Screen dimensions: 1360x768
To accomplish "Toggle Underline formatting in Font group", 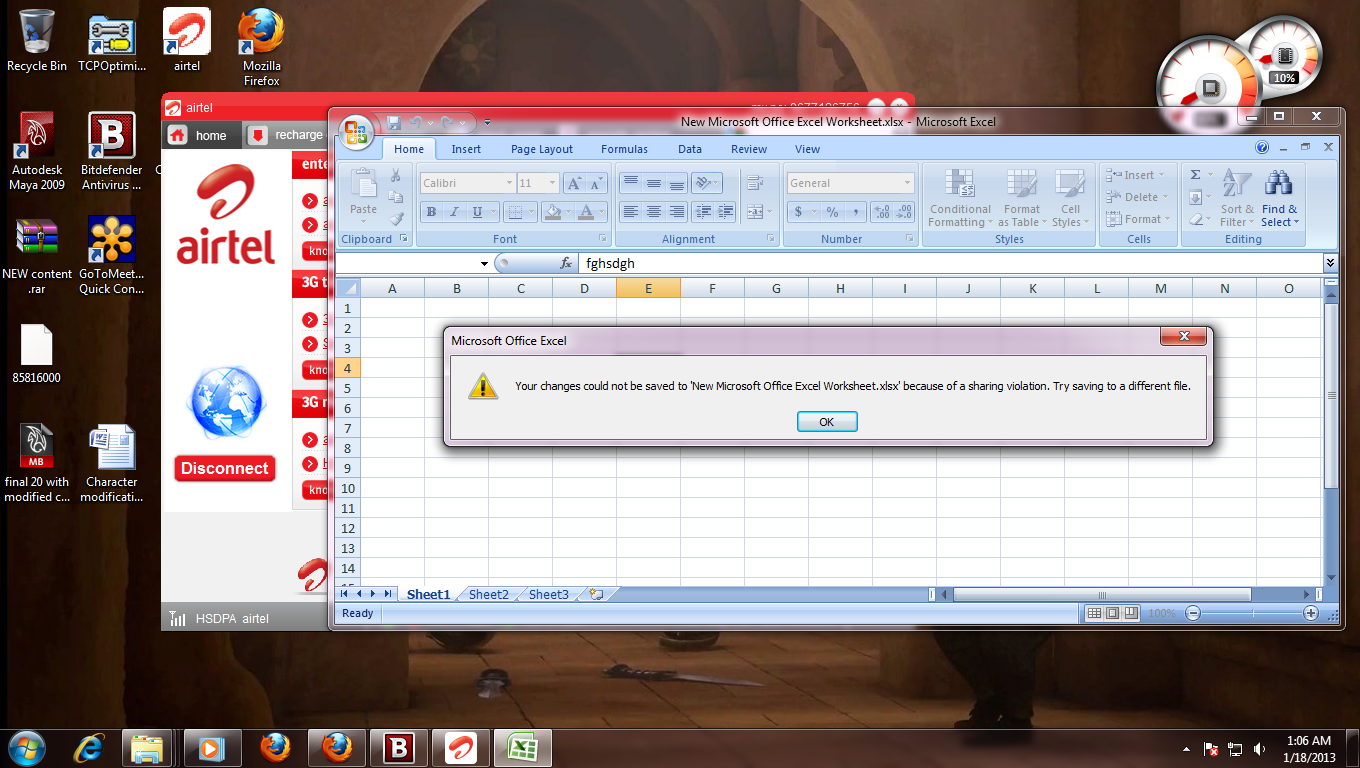I will pos(478,211).
